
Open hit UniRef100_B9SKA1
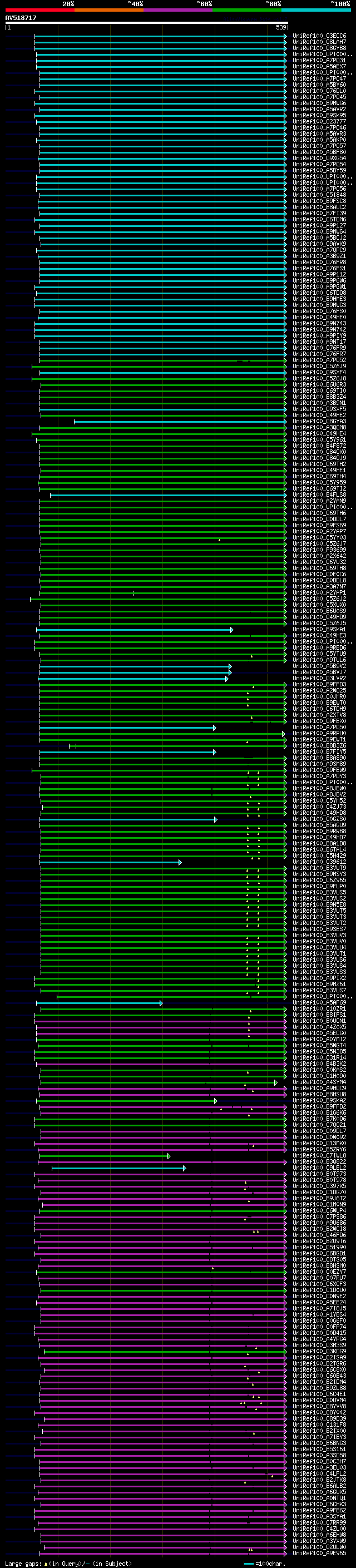[x=319, y=630]
